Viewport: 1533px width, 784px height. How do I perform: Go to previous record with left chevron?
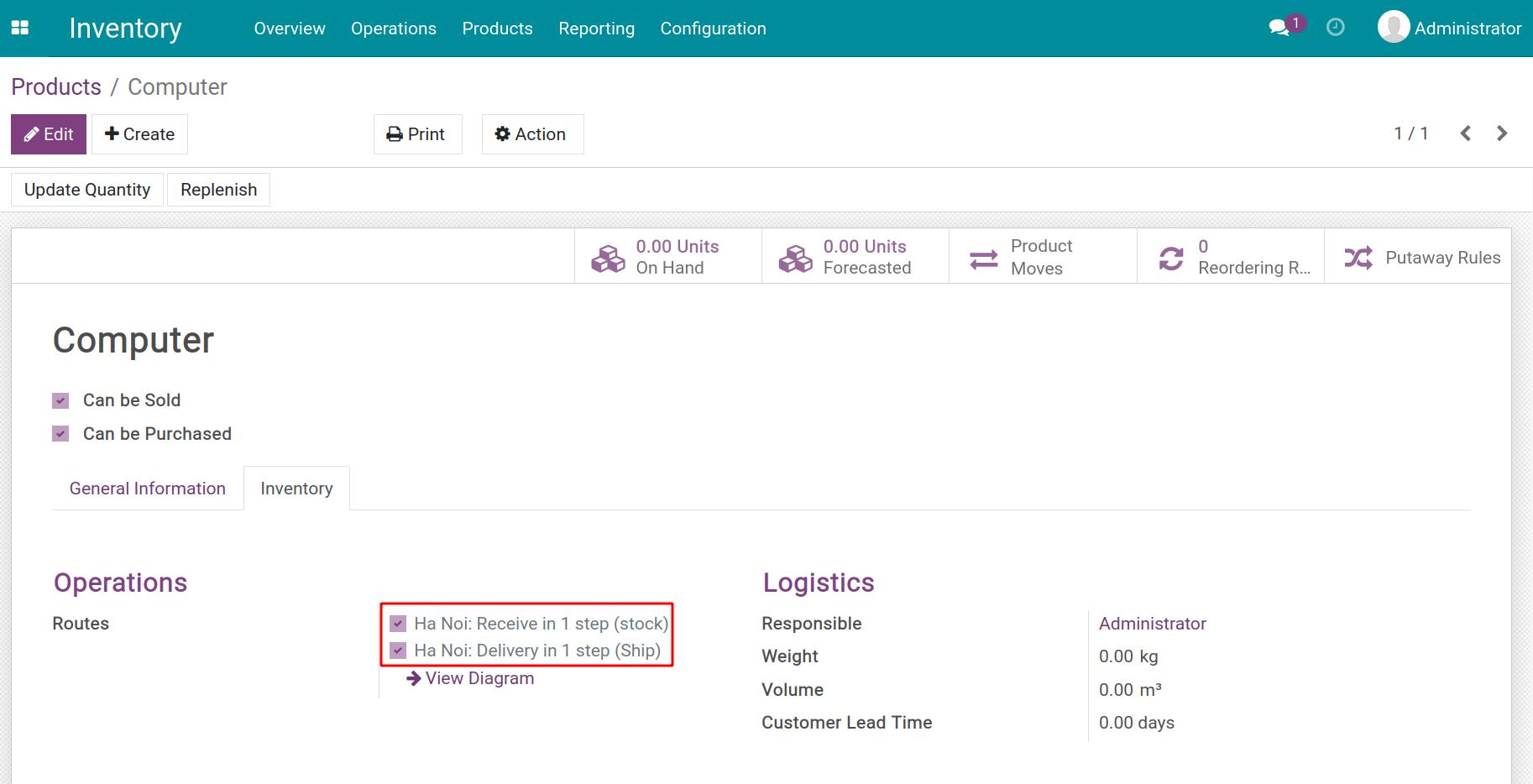click(1465, 133)
